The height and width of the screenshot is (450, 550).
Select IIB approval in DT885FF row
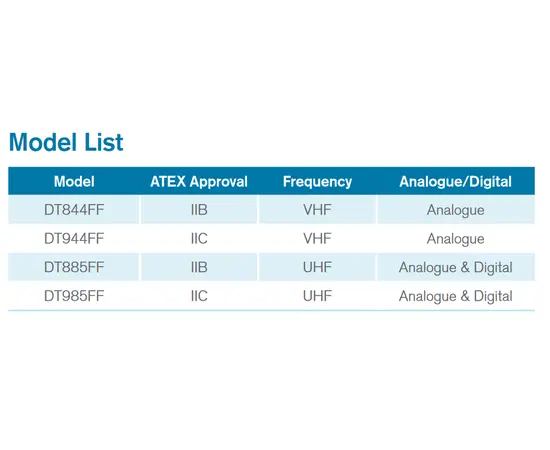(x=199, y=268)
